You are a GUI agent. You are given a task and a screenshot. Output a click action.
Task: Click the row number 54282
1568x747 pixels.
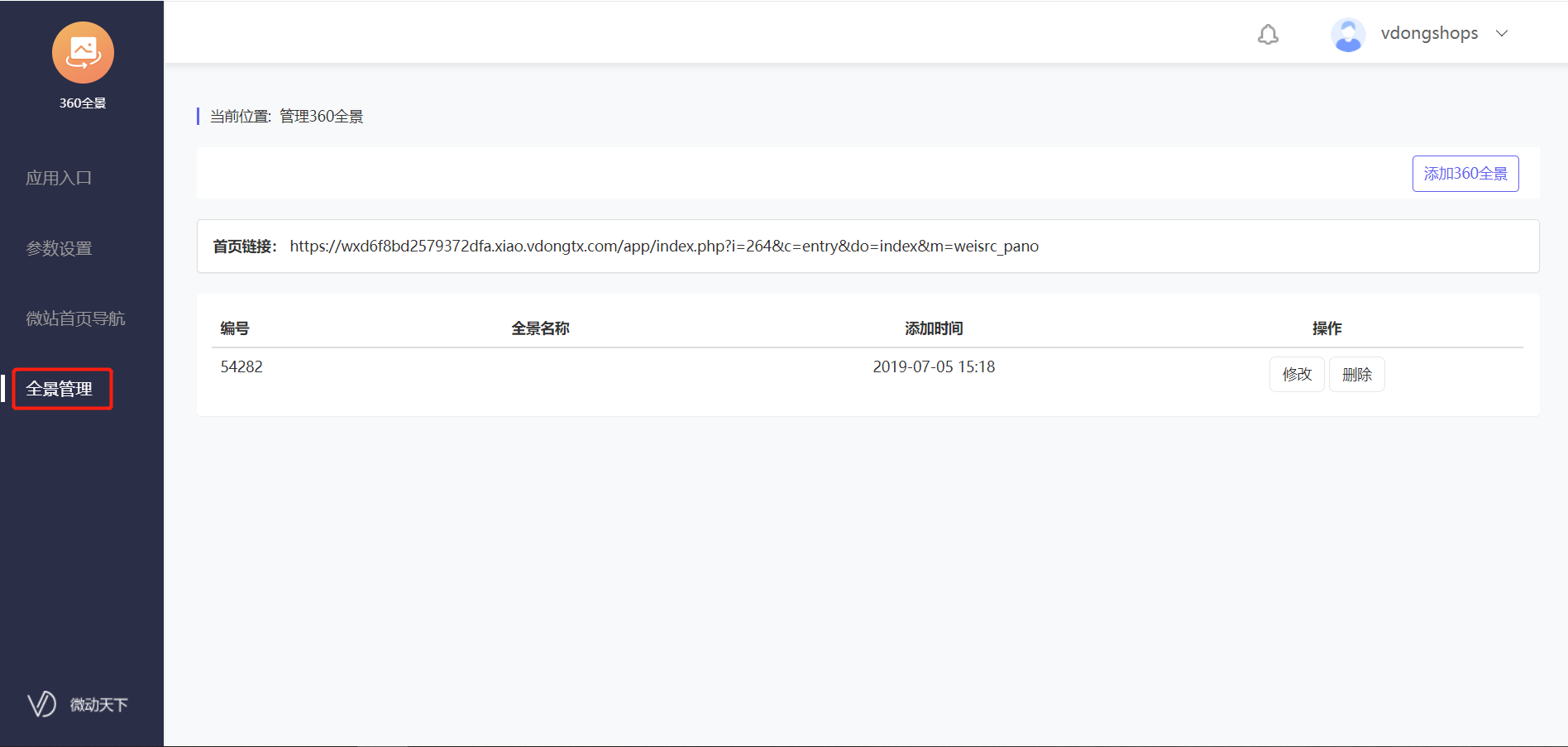[x=241, y=366]
